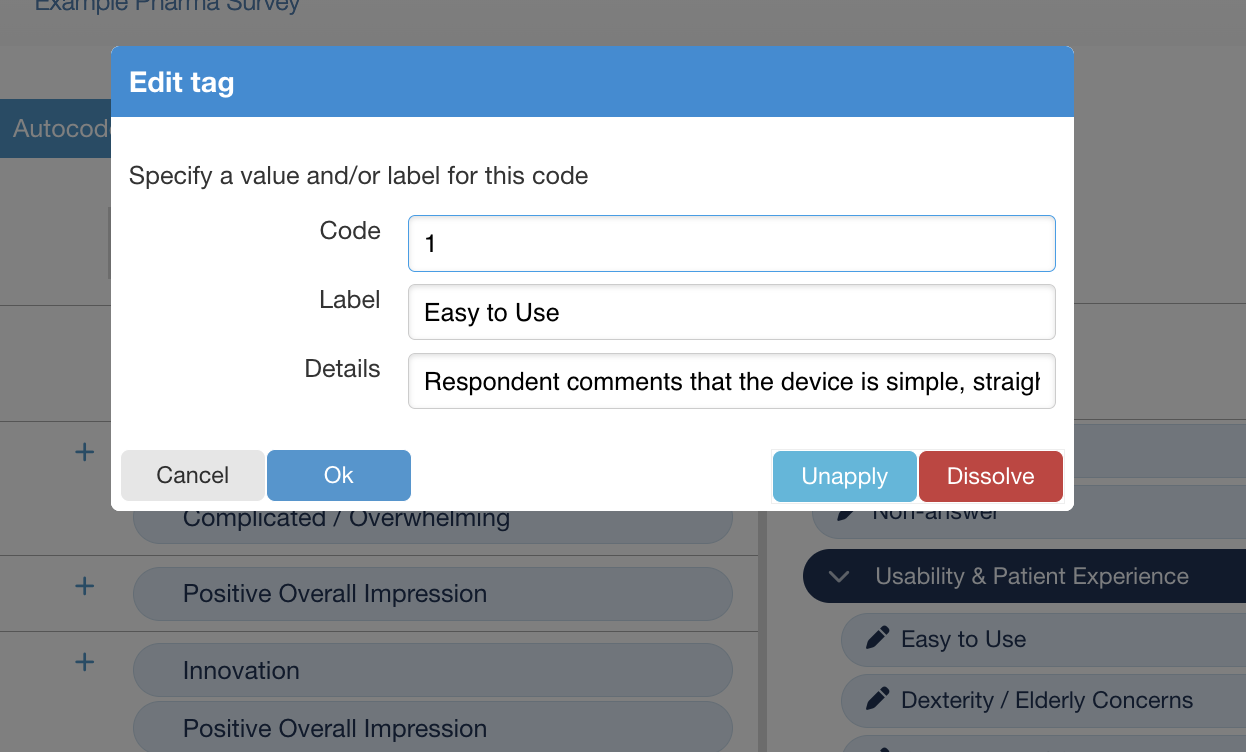The image size is (1246, 752).
Task: Click the Cancel button in Edit tag dialog
Action: tap(193, 475)
